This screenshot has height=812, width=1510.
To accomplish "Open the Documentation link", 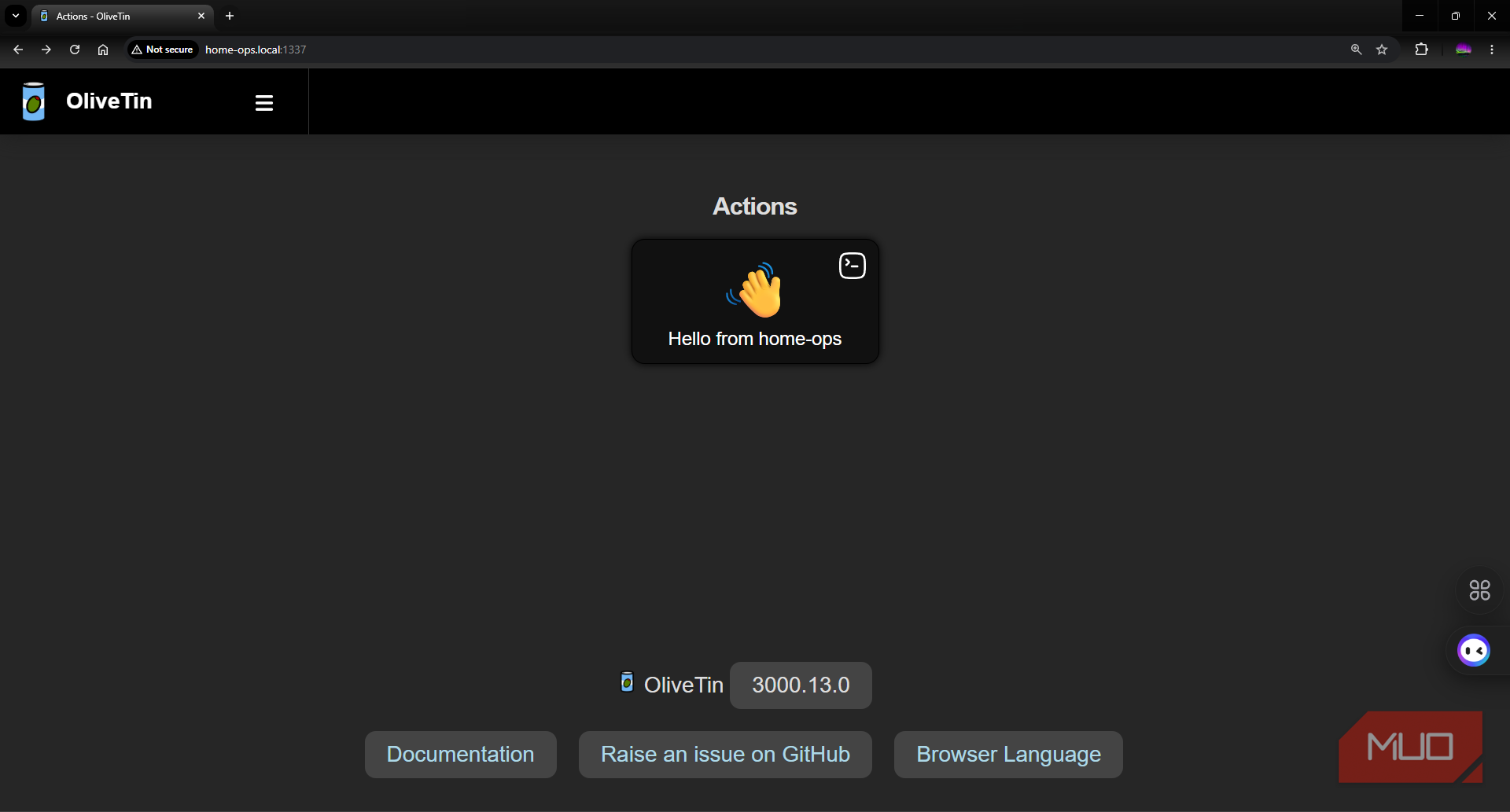I will 460,755.
